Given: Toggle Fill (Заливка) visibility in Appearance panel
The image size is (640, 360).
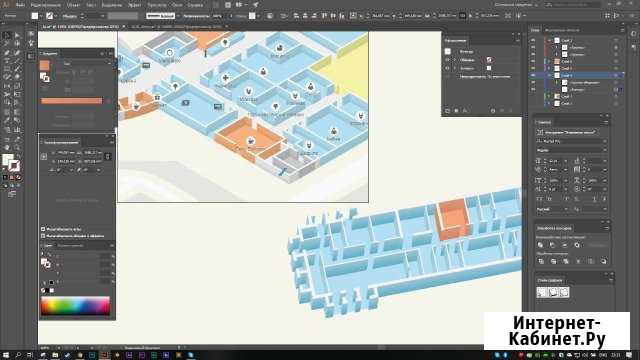Looking at the screenshot, I should click(x=447, y=68).
